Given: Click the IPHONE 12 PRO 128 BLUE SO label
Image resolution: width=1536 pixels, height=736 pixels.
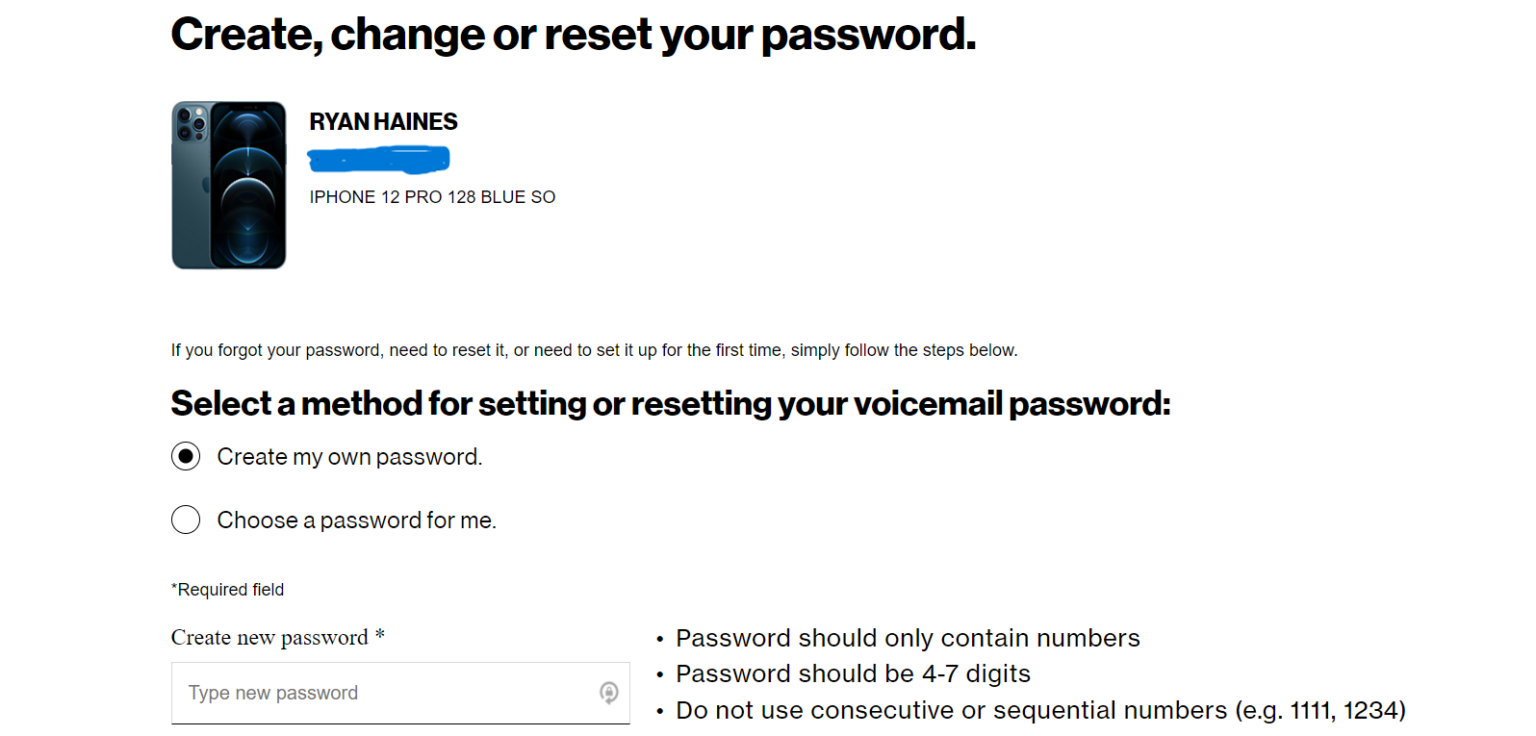Looking at the screenshot, I should [x=432, y=196].
